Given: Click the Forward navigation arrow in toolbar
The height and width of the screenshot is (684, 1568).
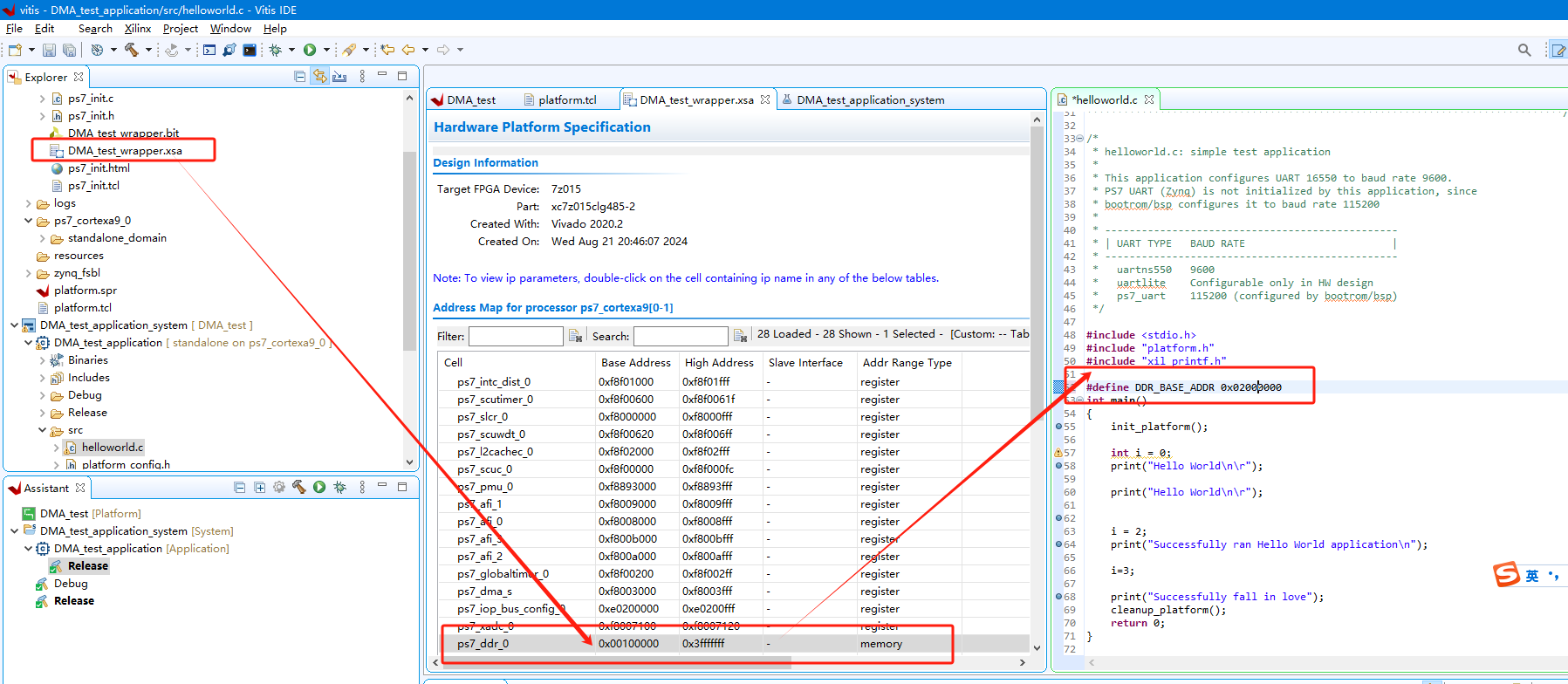Looking at the screenshot, I should [x=443, y=50].
